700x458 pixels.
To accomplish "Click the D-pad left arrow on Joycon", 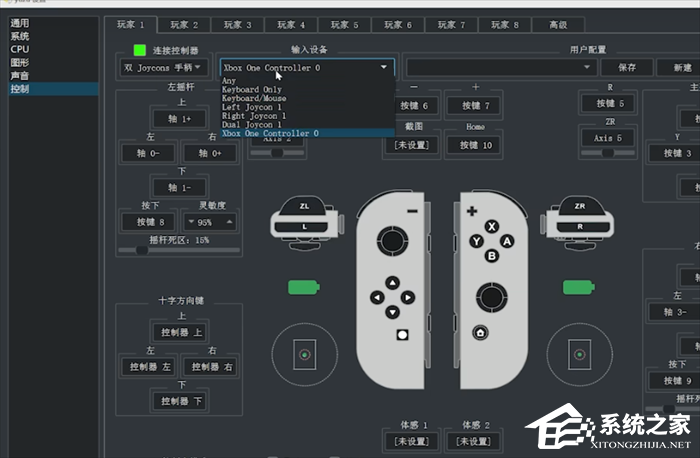I will point(377,297).
